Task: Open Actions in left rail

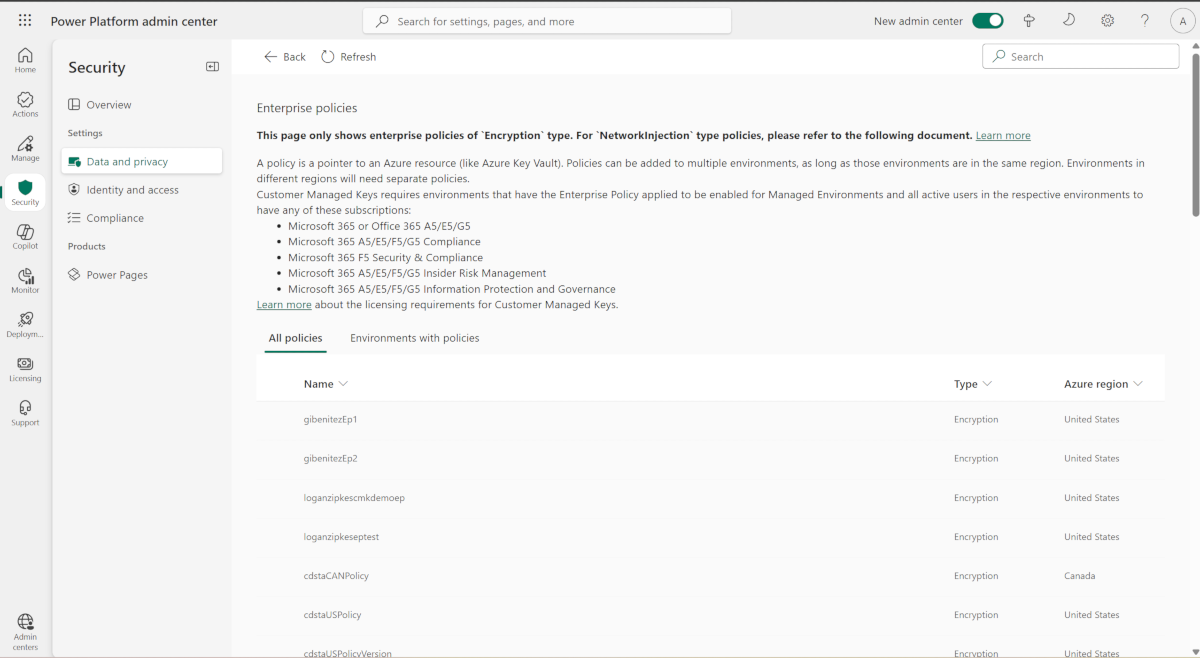Action: click(25, 104)
